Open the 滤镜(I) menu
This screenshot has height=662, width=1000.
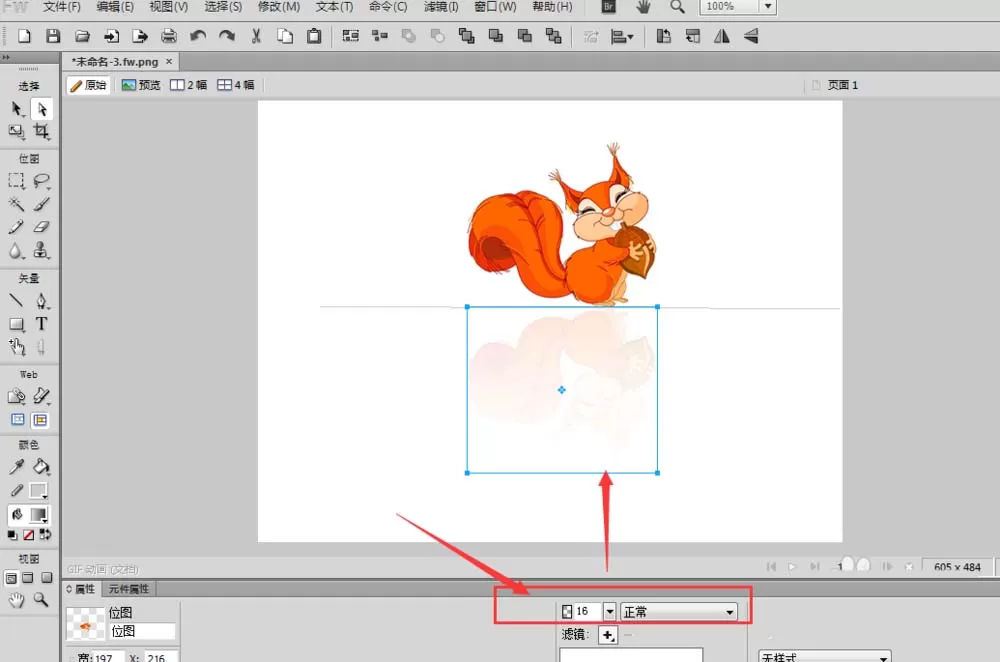point(441,7)
